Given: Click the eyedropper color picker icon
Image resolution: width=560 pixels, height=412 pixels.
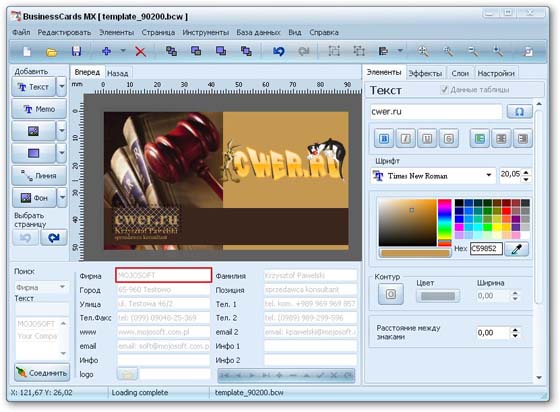Looking at the screenshot, I should [517, 249].
